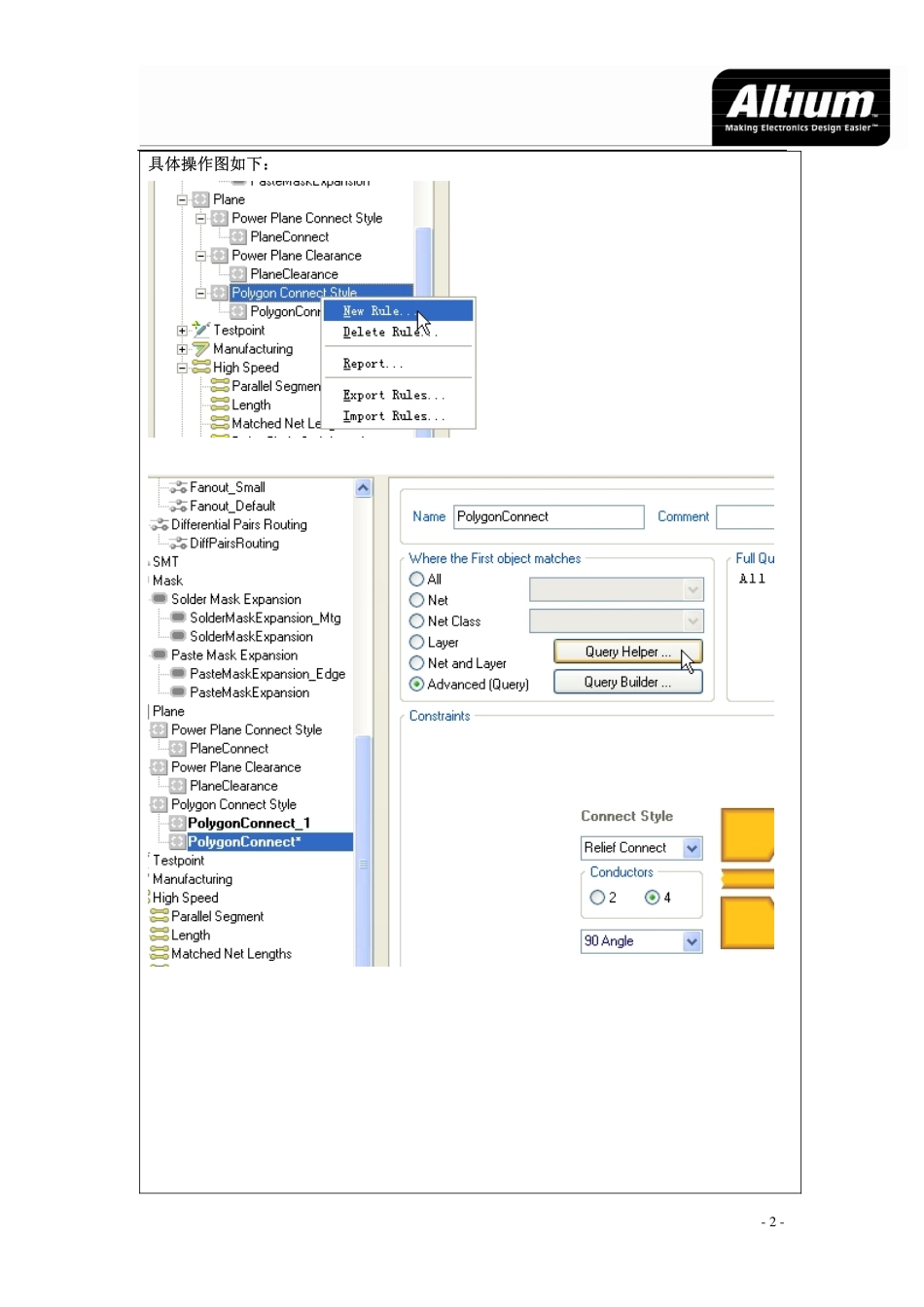Select the Advanced (Query) radio button
Screen dimensions: 924x1307
pyautogui.click(x=416, y=684)
